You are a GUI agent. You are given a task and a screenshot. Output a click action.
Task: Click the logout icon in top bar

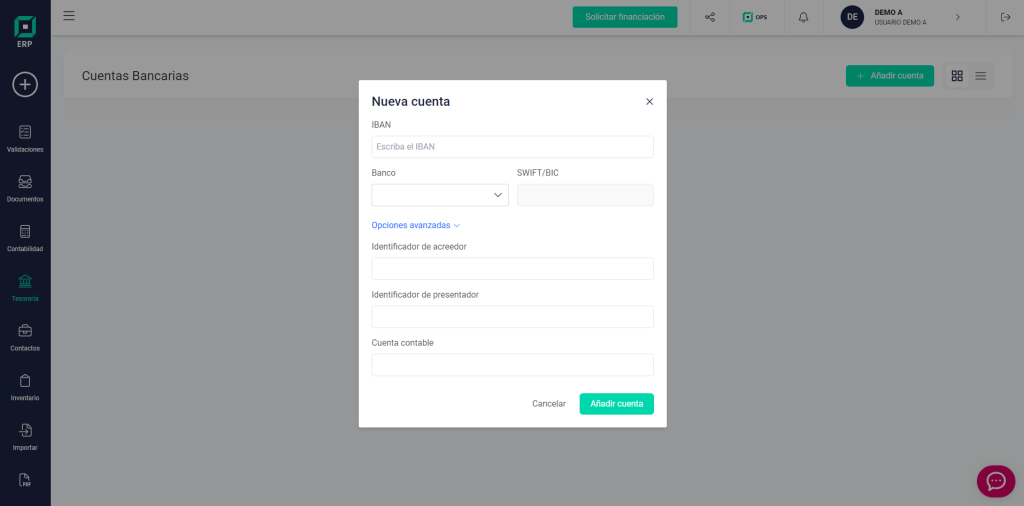coord(1005,17)
